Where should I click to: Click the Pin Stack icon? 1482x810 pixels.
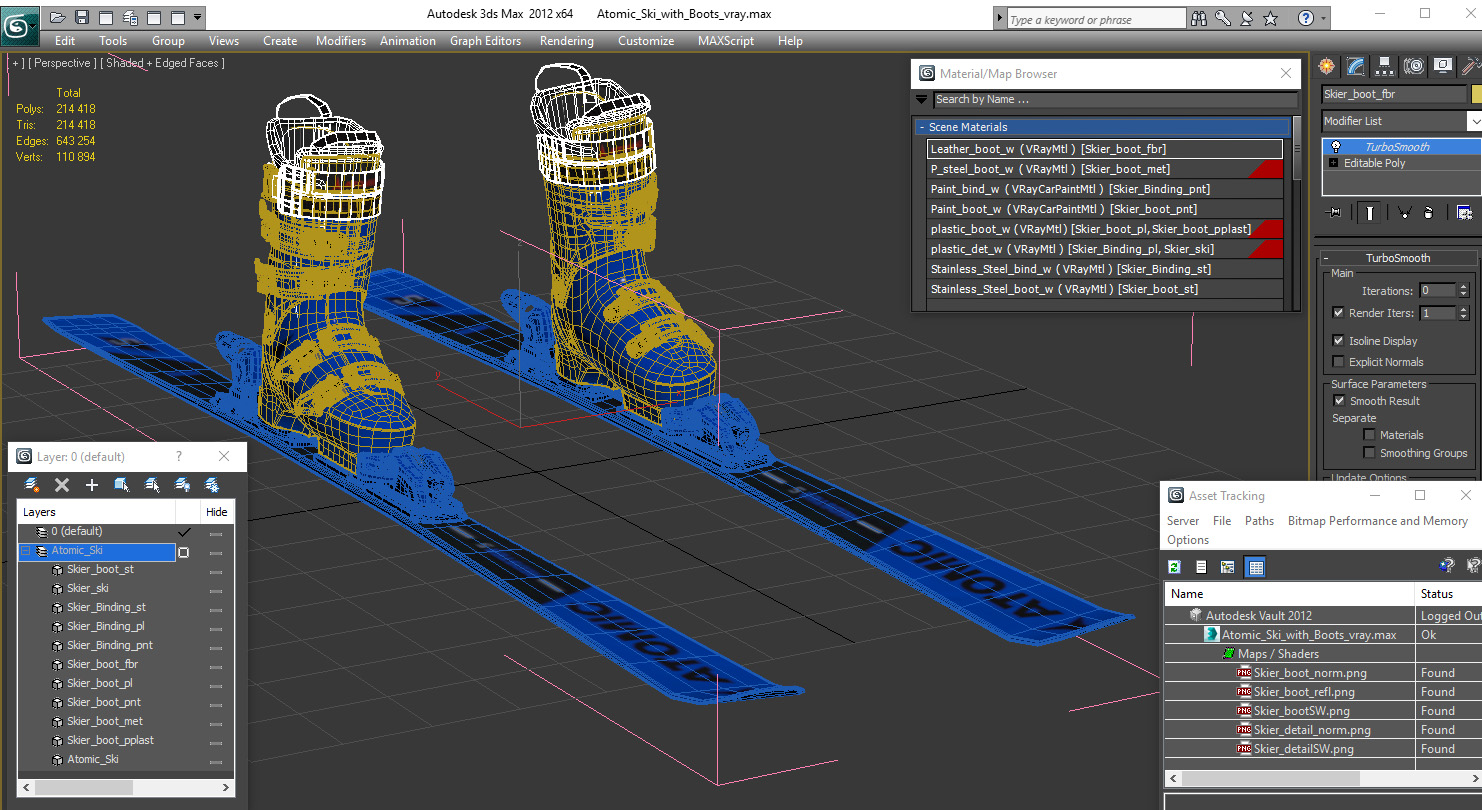1334,212
